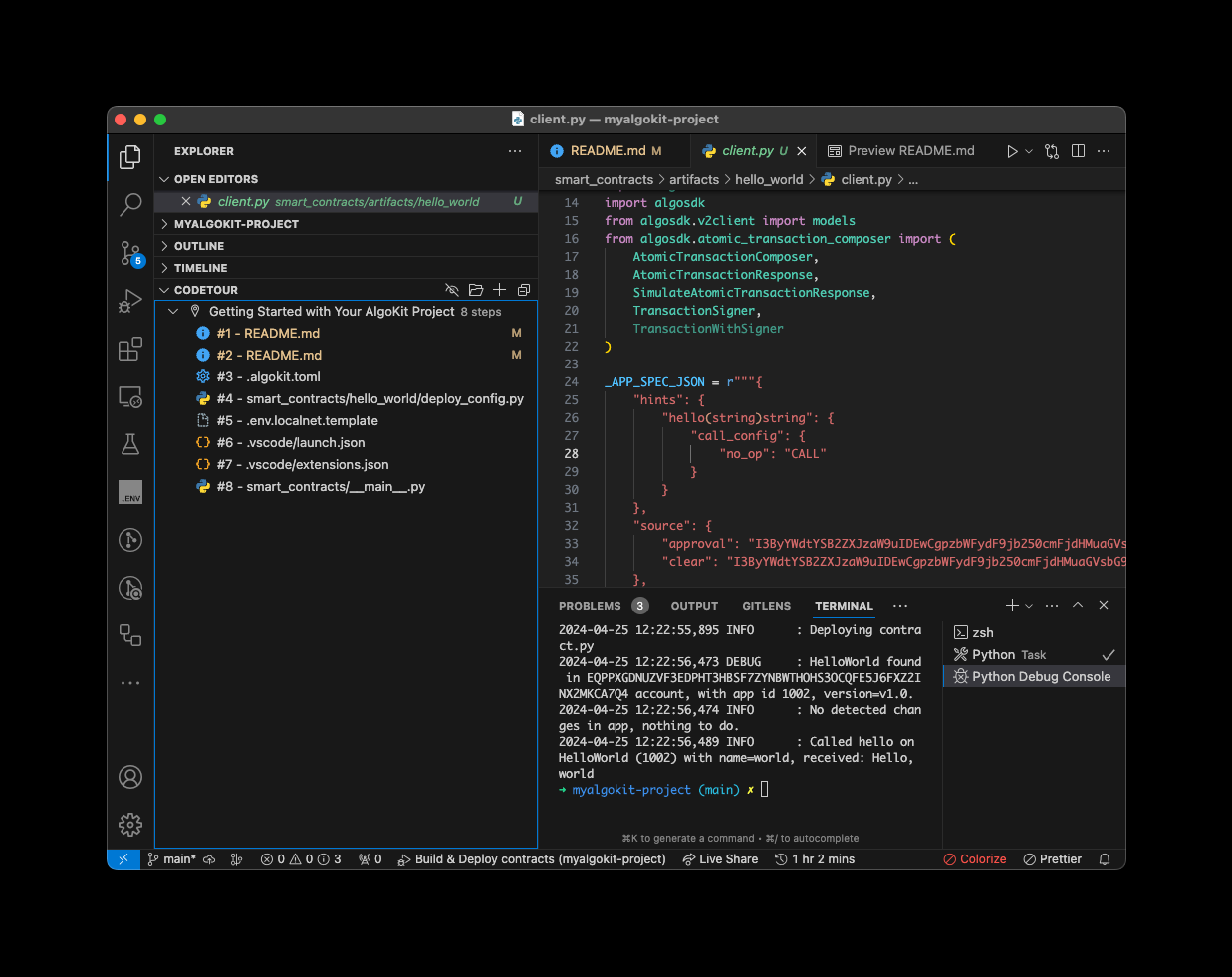The image size is (1232, 977).
Task: Open the Accounts menu
Action: coord(130,777)
